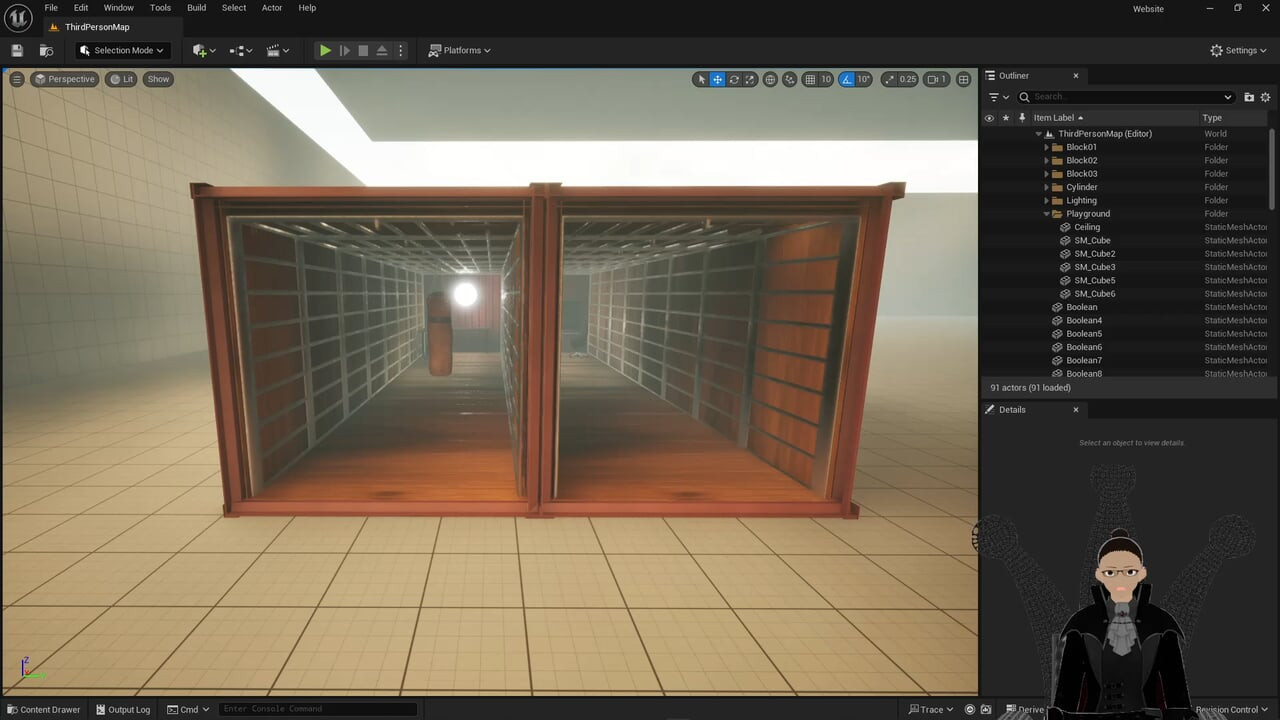Open the content browser folder-search icon
This screenshot has width=1280, height=720.
[46, 50]
